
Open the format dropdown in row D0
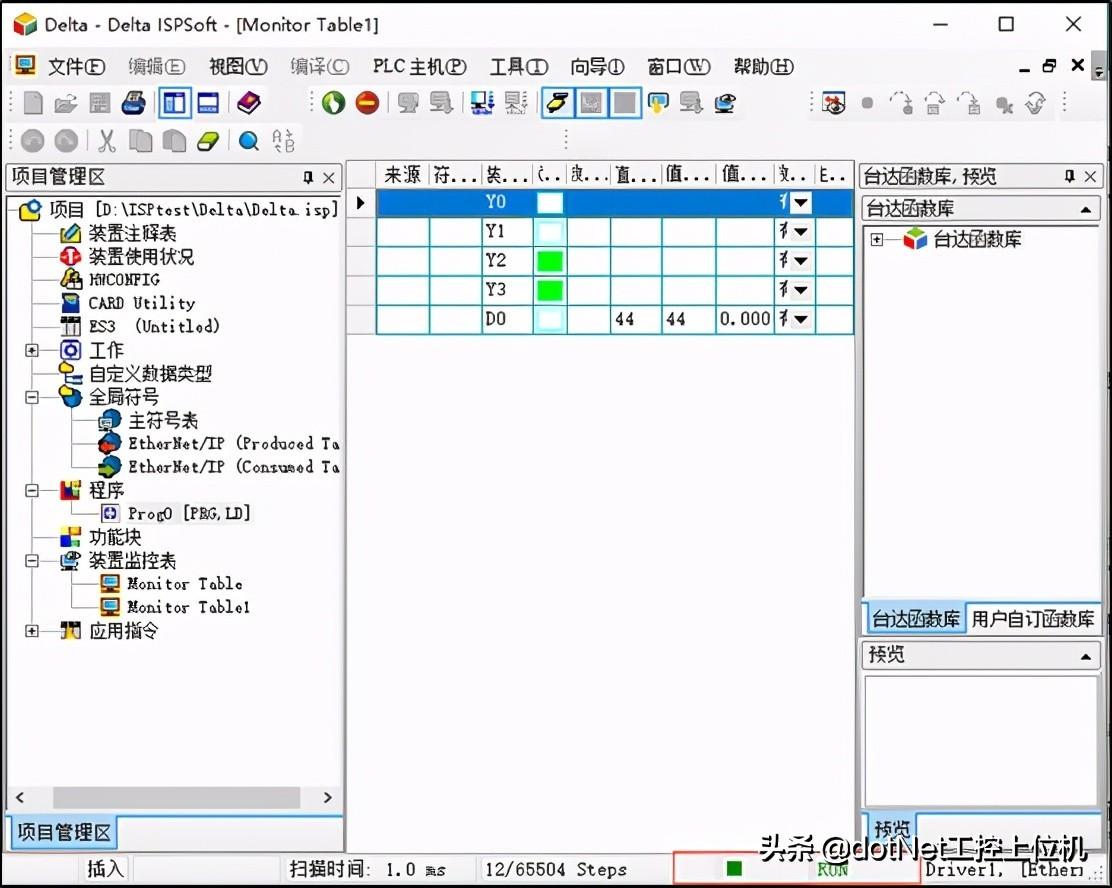click(801, 319)
